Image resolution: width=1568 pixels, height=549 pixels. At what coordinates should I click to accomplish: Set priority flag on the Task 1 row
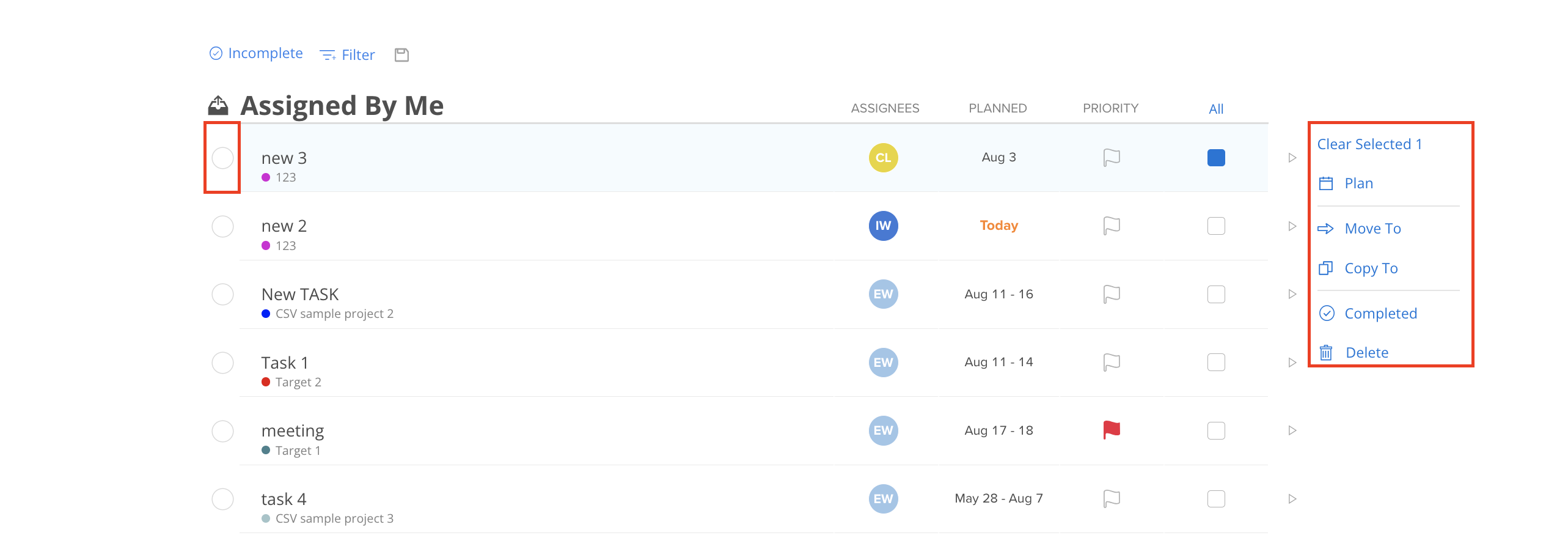[1111, 362]
